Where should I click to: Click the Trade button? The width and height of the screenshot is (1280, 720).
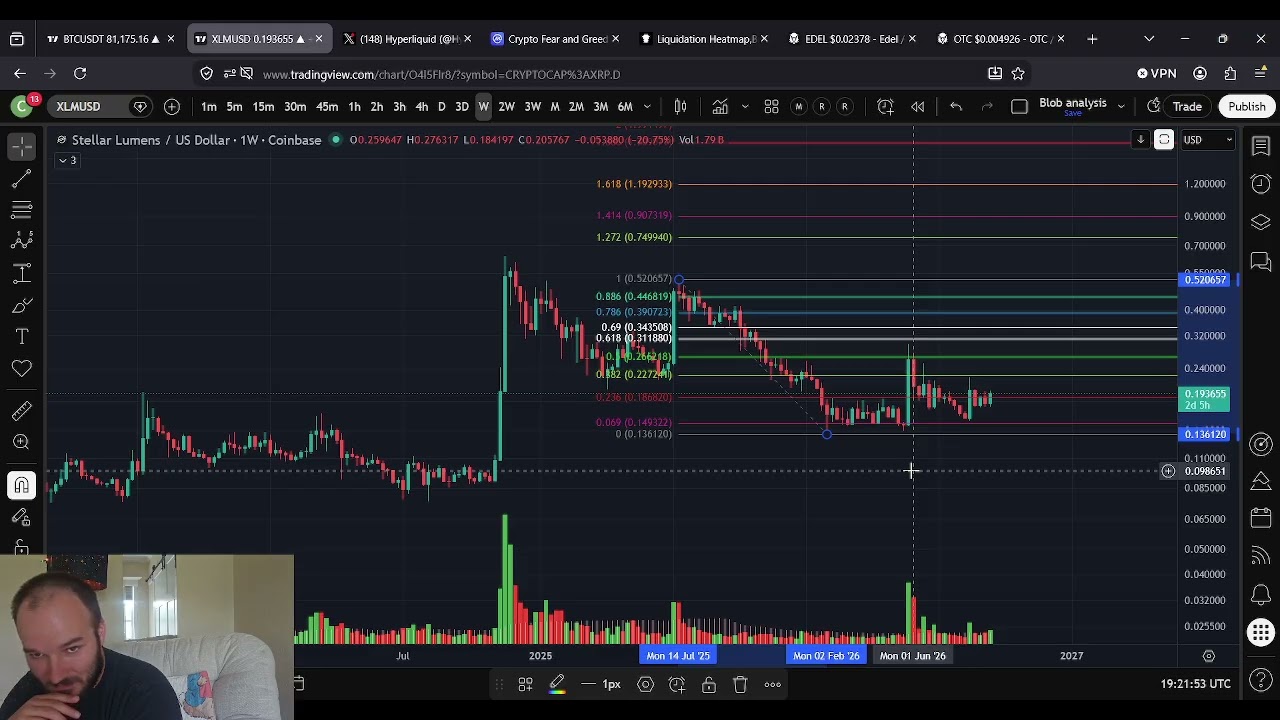pos(1187,106)
